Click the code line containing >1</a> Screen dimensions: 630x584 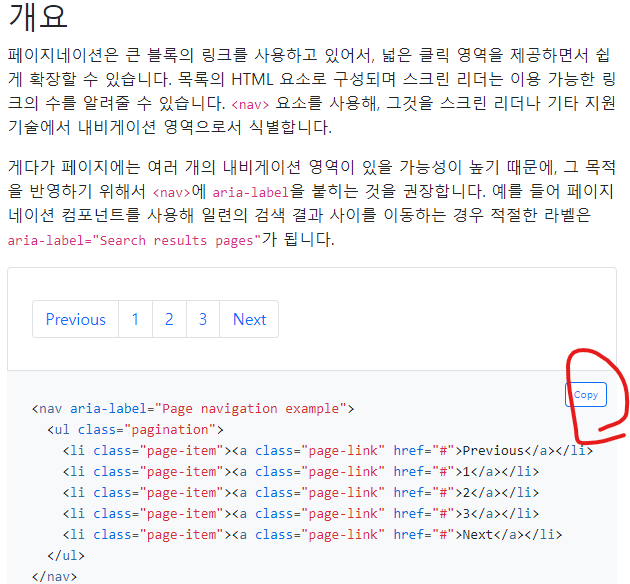[x=301, y=472]
